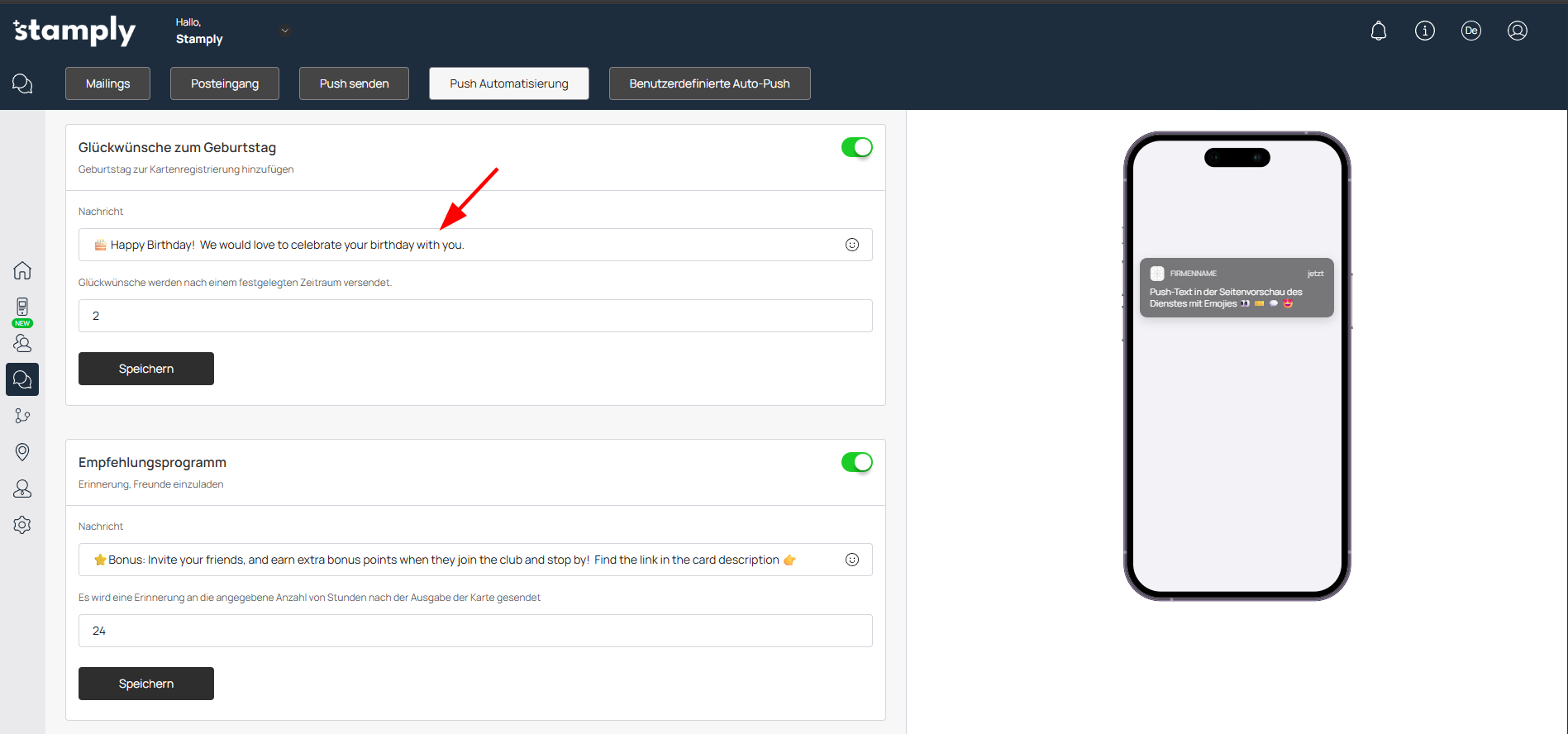This screenshot has height=734, width=1568.
Task: Switch to the Mailings tab
Action: pos(107,83)
